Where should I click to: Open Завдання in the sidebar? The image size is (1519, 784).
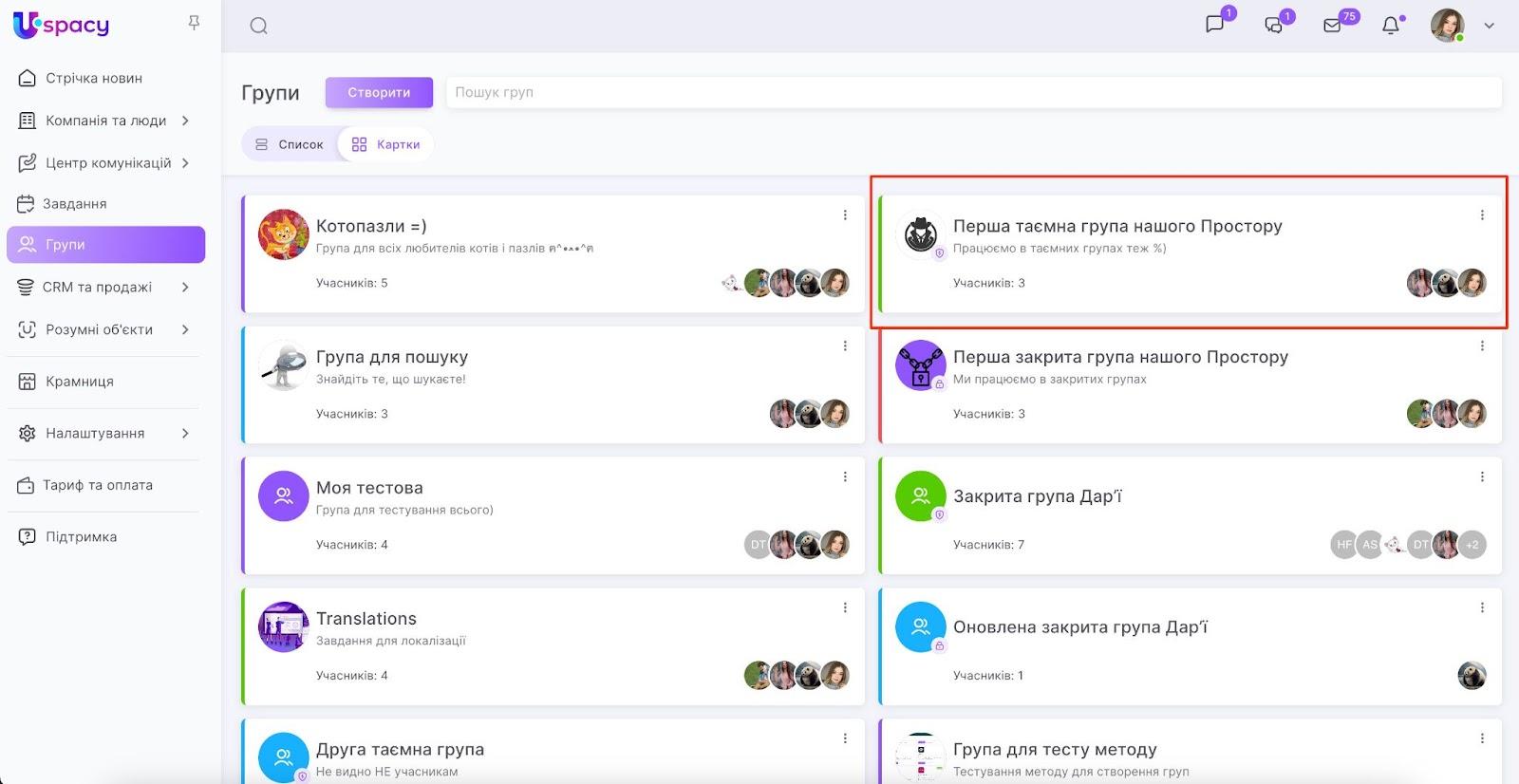pyautogui.click(x=74, y=203)
